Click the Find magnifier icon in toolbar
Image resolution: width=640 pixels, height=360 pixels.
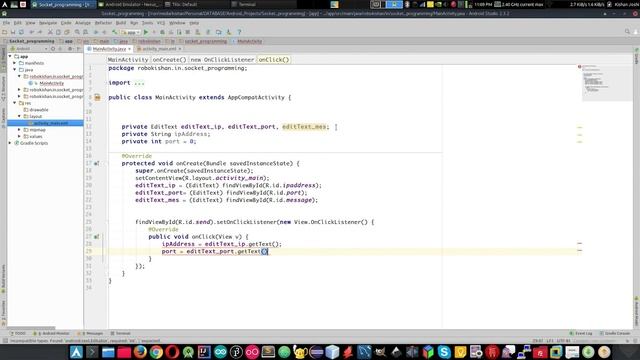pyautogui.click(x=77, y=32)
